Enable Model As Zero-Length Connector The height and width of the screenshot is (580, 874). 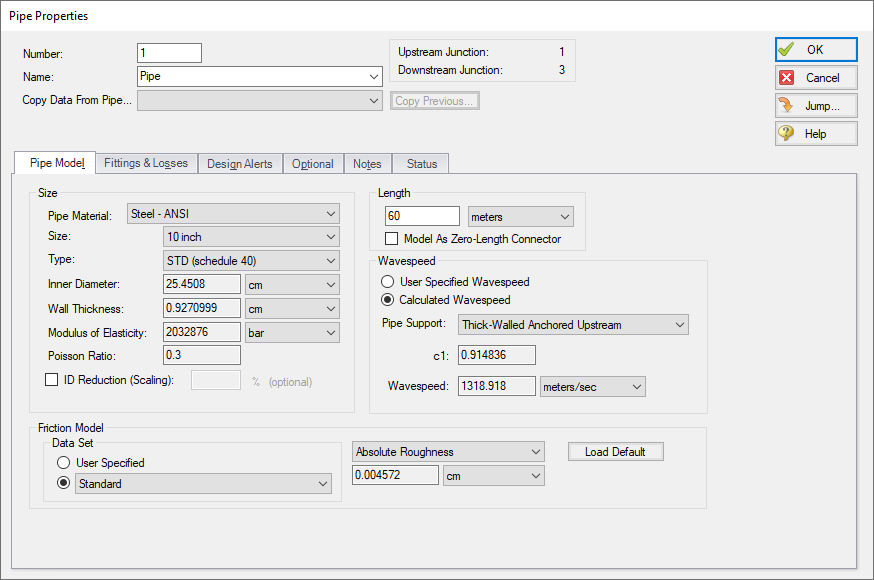click(x=393, y=239)
